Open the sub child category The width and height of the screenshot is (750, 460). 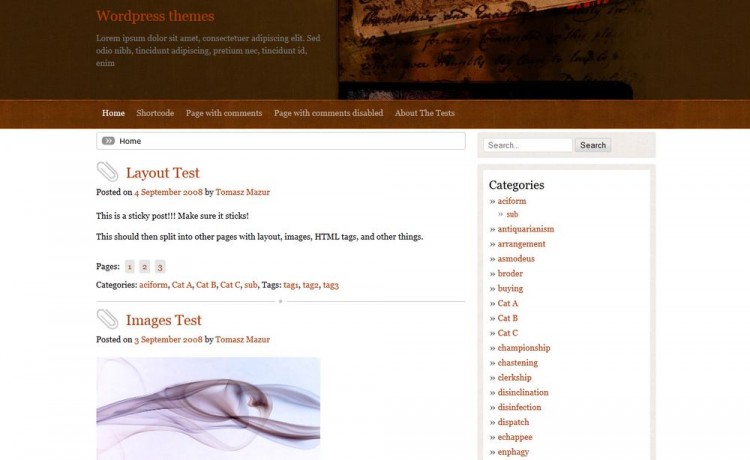pos(512,214)
